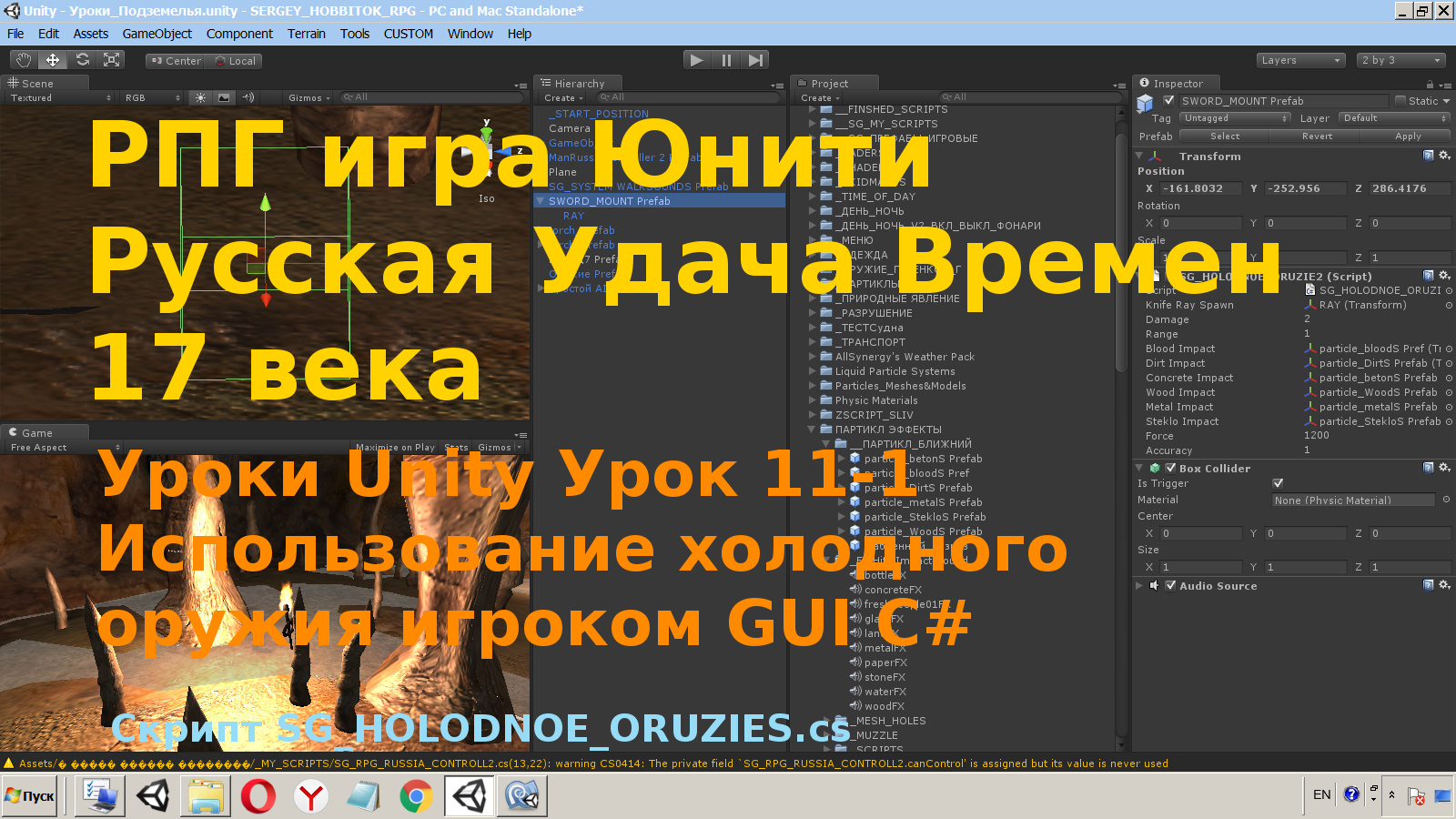
Task: Open Audio Source help book icon
Action: (1429, 585)
